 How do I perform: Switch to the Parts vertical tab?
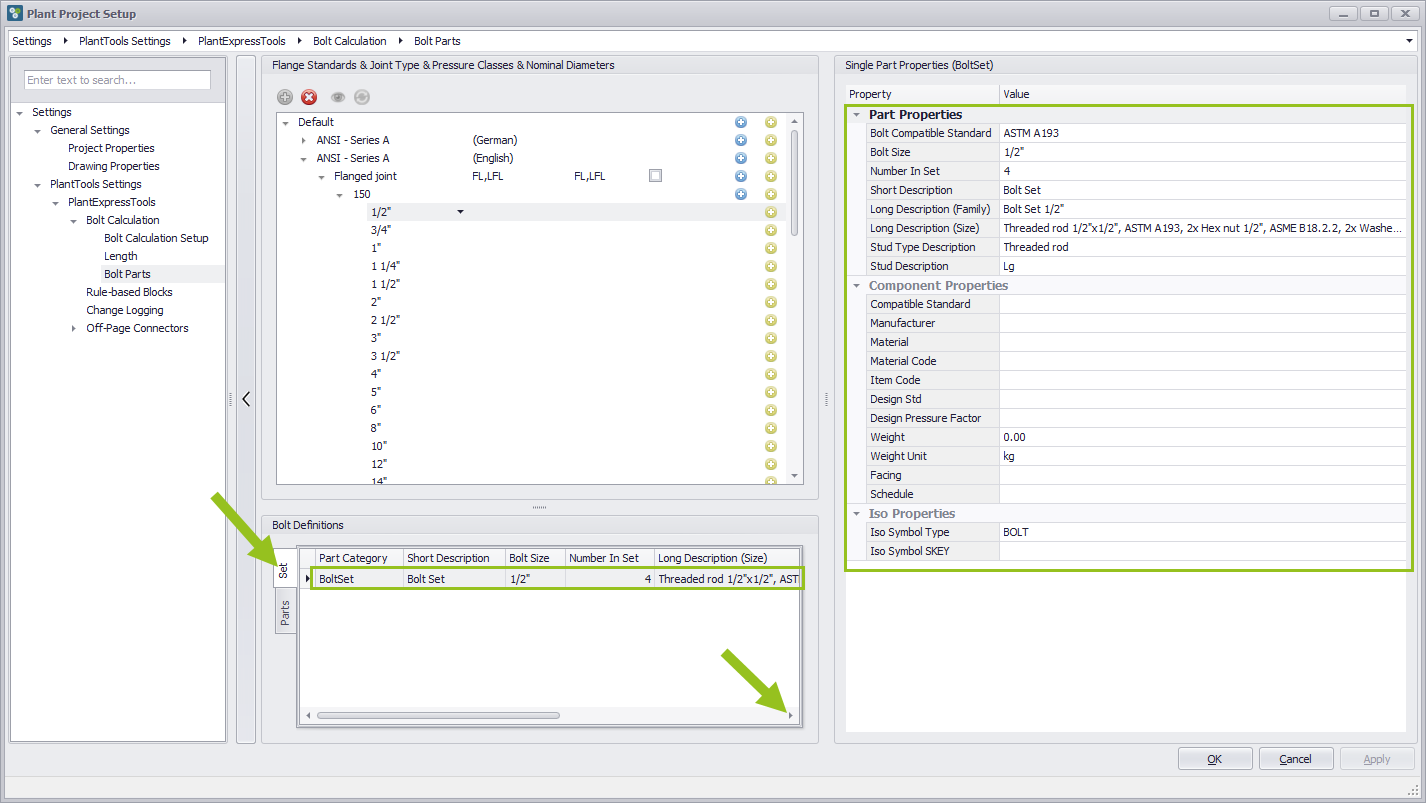pos(285,612)
